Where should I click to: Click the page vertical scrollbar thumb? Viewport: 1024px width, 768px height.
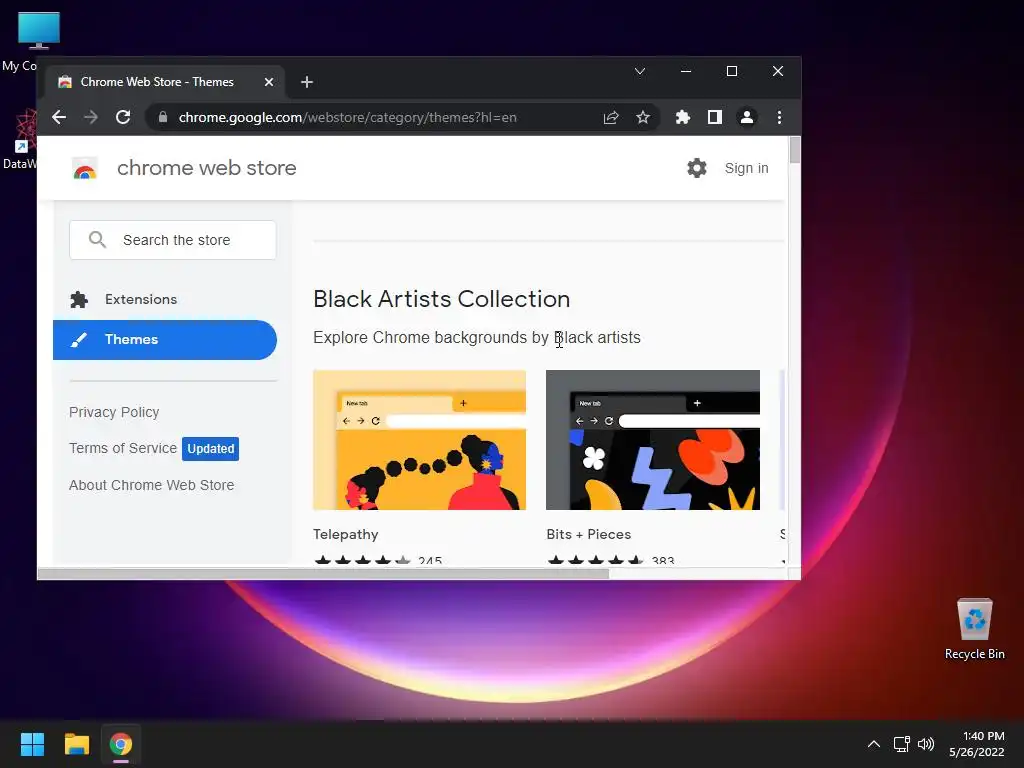795,150
